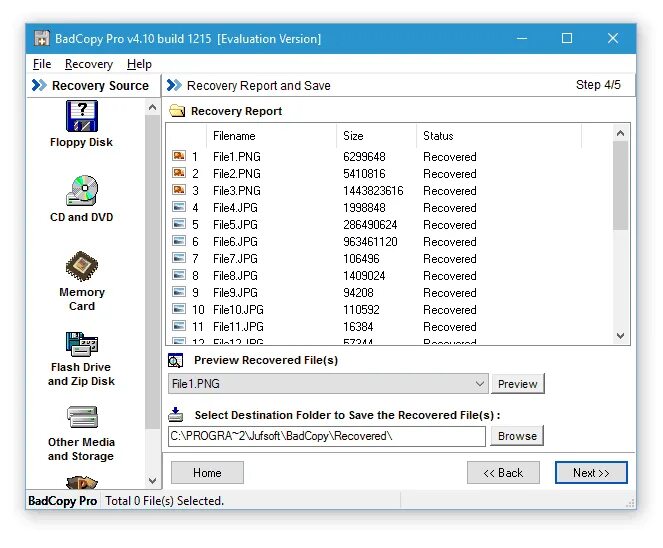
Task: Click the size value 963461120
Action: click(x=370, y=241)
